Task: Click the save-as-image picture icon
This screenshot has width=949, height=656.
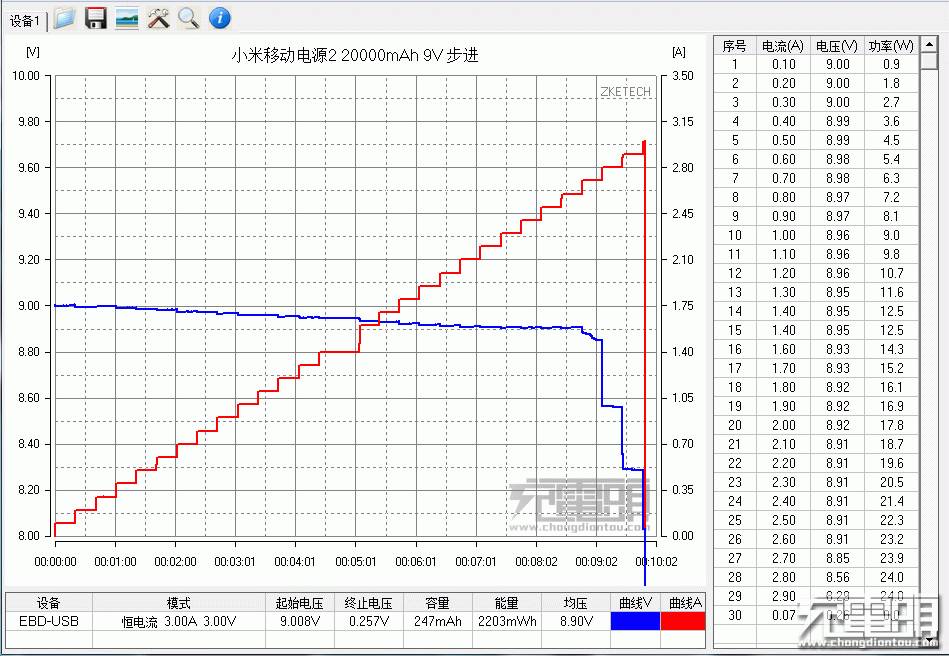Action: pyautogui.click(x=127, y=18)
